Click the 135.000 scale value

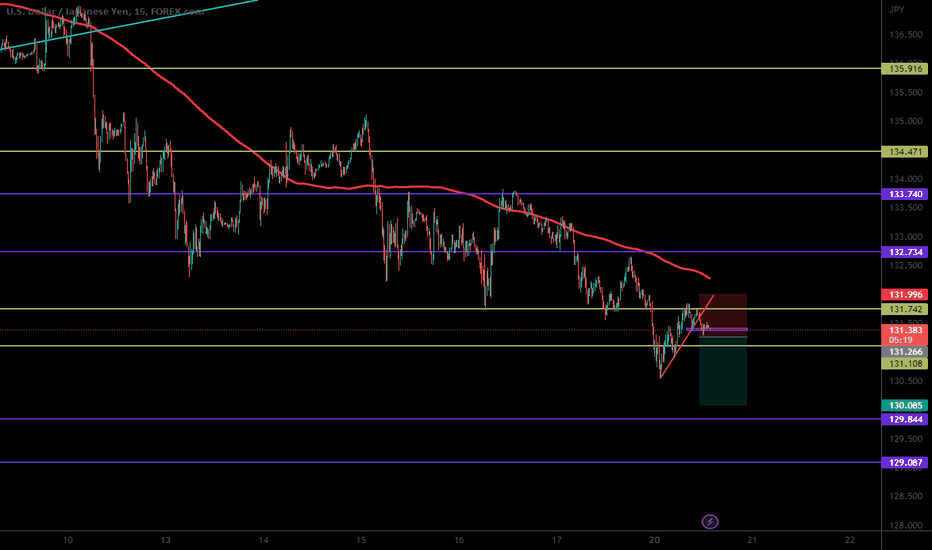[906, 121]
